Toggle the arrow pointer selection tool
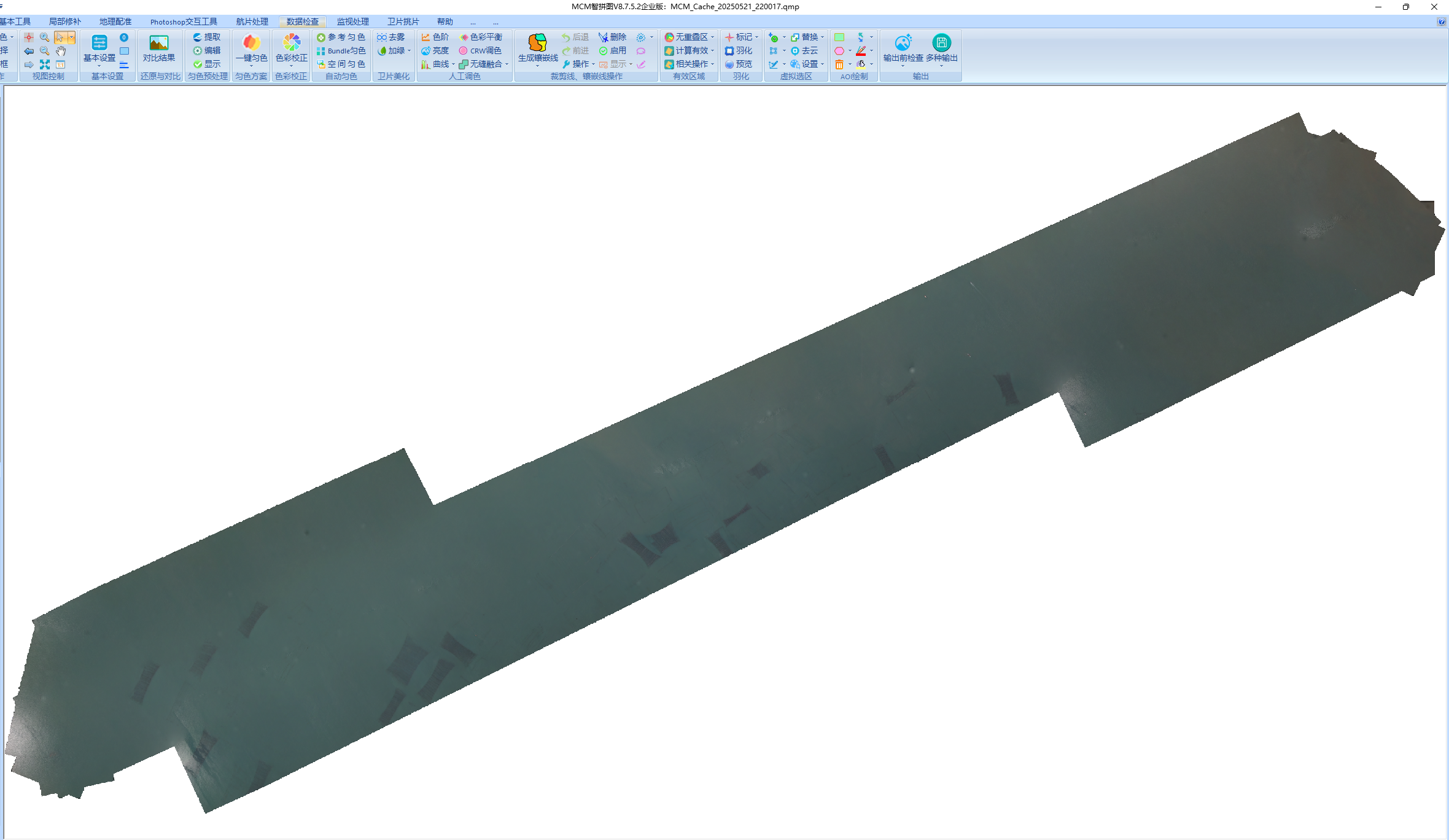The width and height of the screenshot is (1449, 840). pyautogui.click(x=60, y=37)
